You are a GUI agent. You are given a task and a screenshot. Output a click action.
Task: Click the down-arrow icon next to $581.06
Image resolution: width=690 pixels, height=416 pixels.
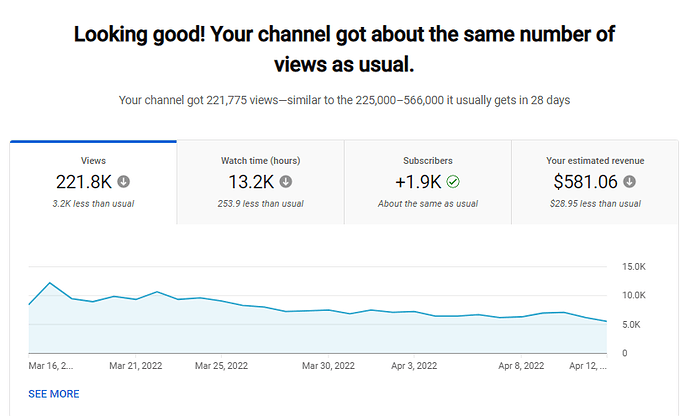(630, 182)
